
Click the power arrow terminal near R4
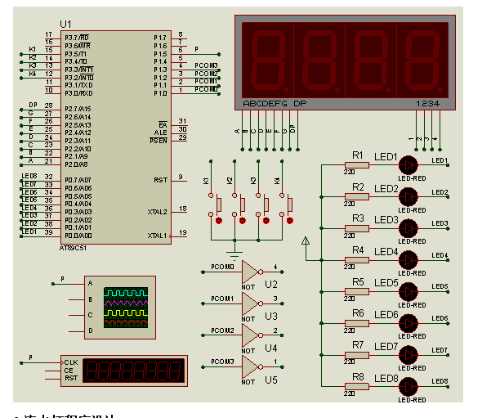click(x=306, y=241)
